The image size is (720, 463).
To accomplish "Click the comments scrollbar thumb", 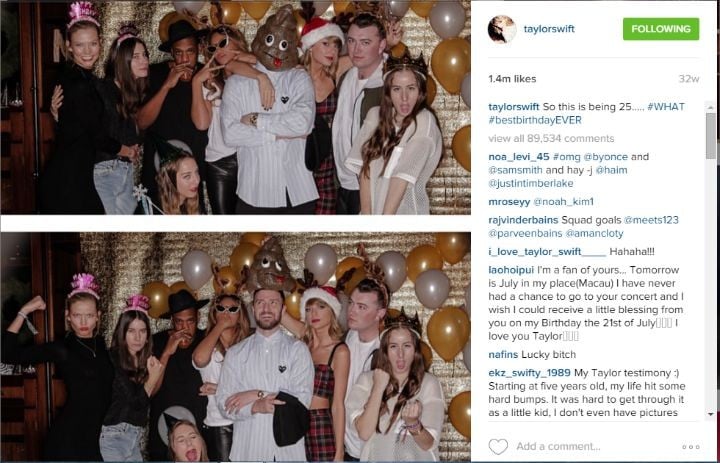I will (711, 136).
